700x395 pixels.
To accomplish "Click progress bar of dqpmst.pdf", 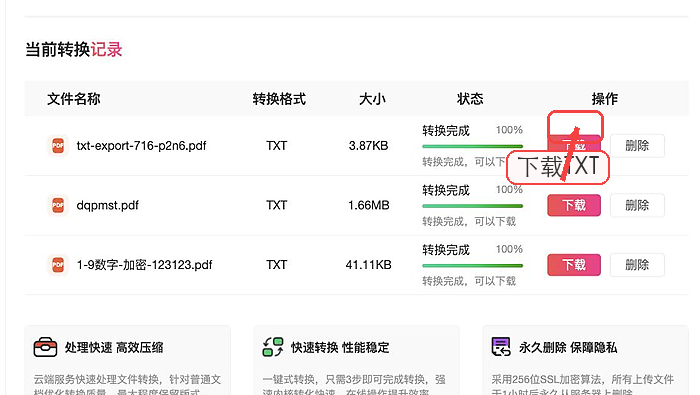I will [472, 206].
